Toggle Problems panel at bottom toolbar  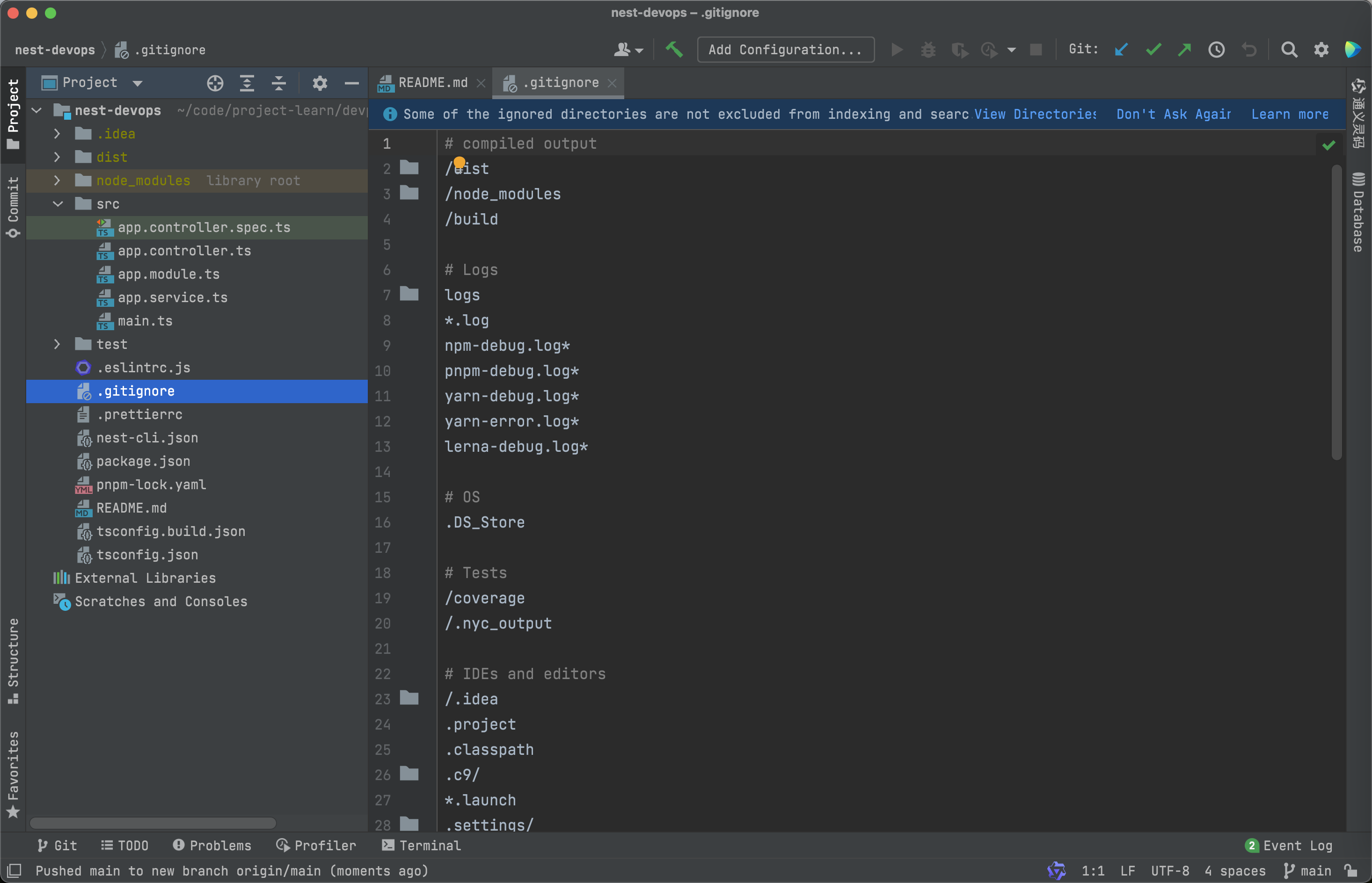point(211,845)
